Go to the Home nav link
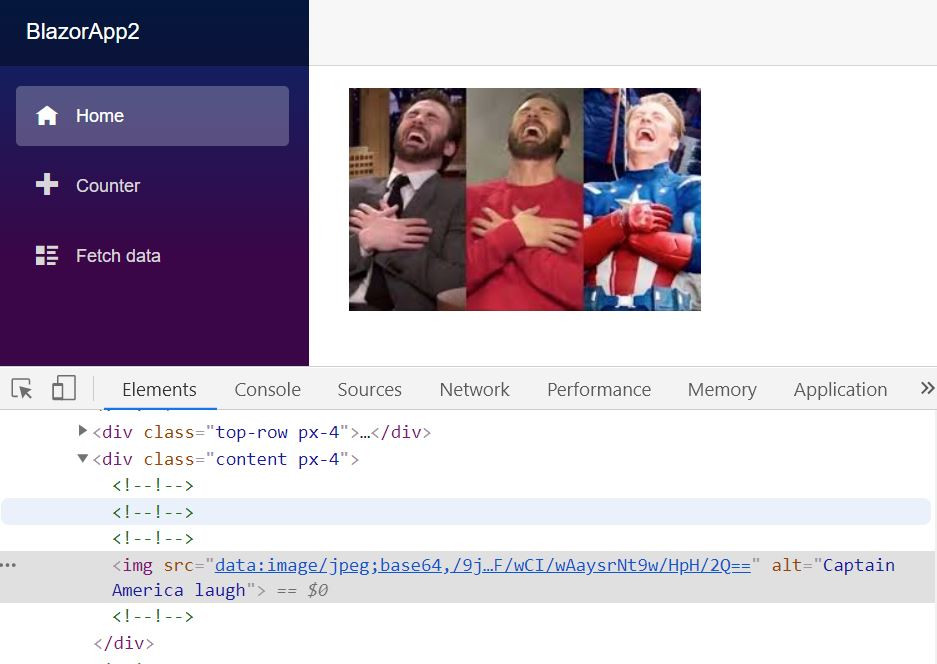The image size is (937, 664). [x=152, y=116]
